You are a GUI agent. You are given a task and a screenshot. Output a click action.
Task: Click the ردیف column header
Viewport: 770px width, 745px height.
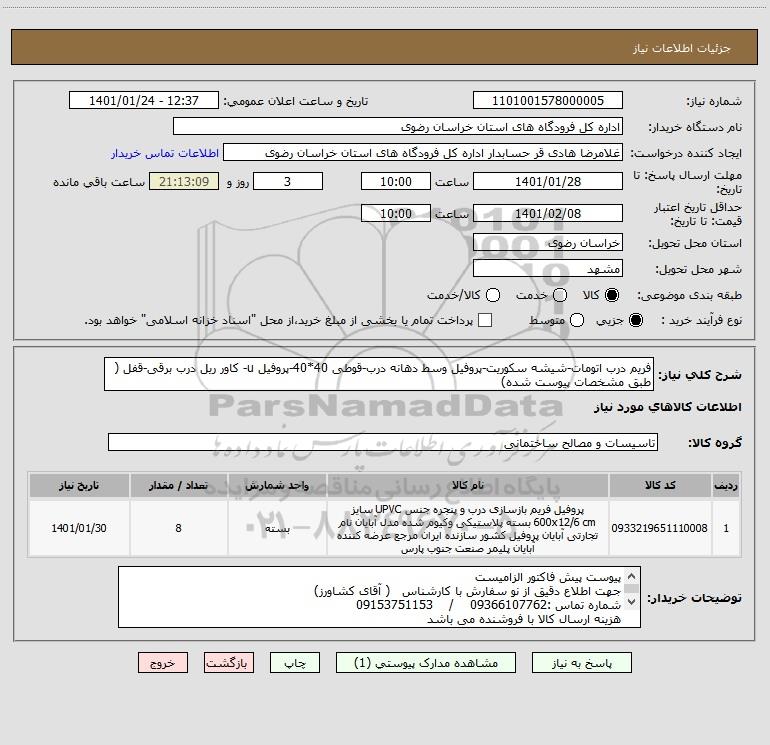pos(726,485)
